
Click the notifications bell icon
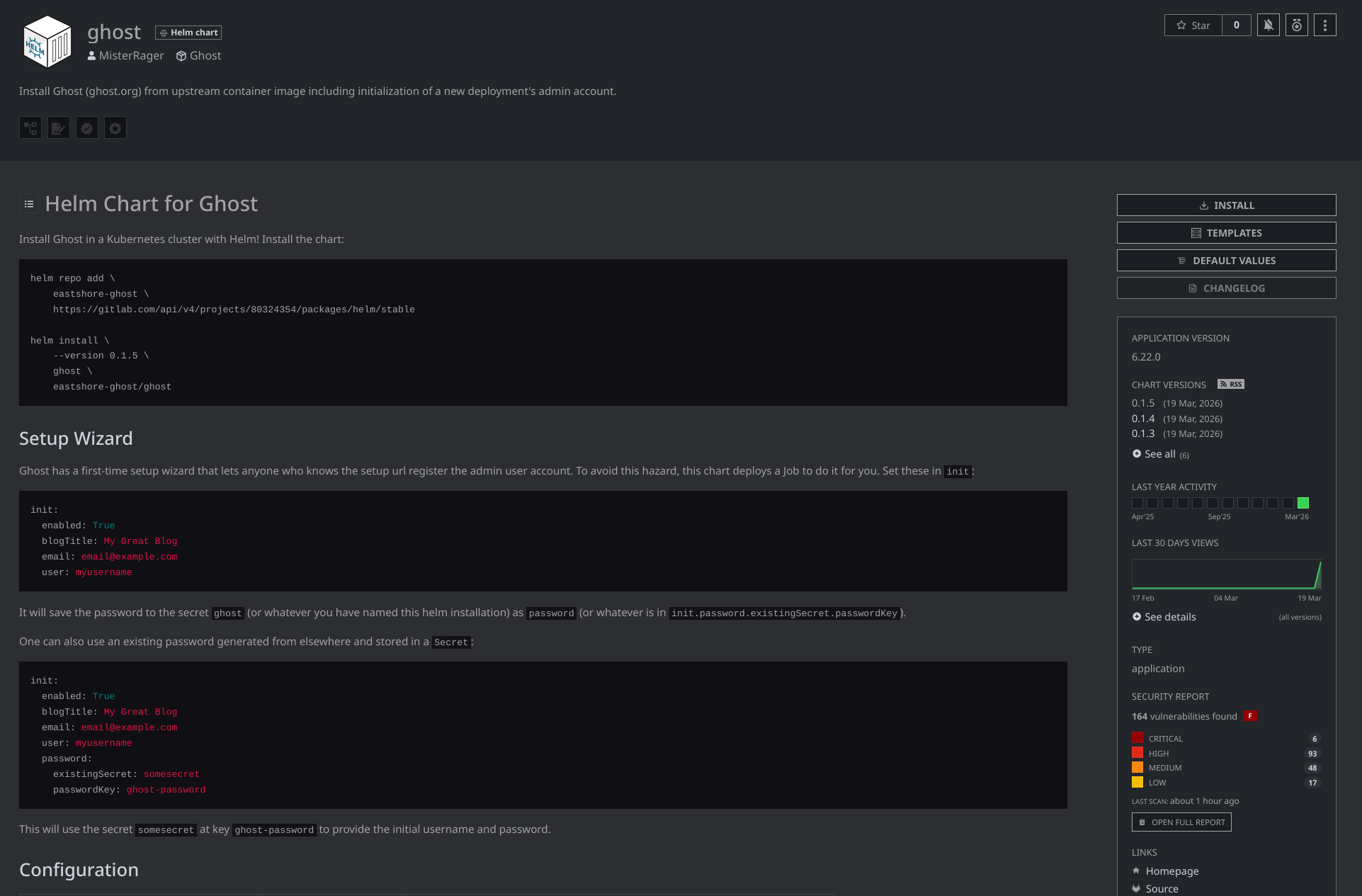[1268, 25]
